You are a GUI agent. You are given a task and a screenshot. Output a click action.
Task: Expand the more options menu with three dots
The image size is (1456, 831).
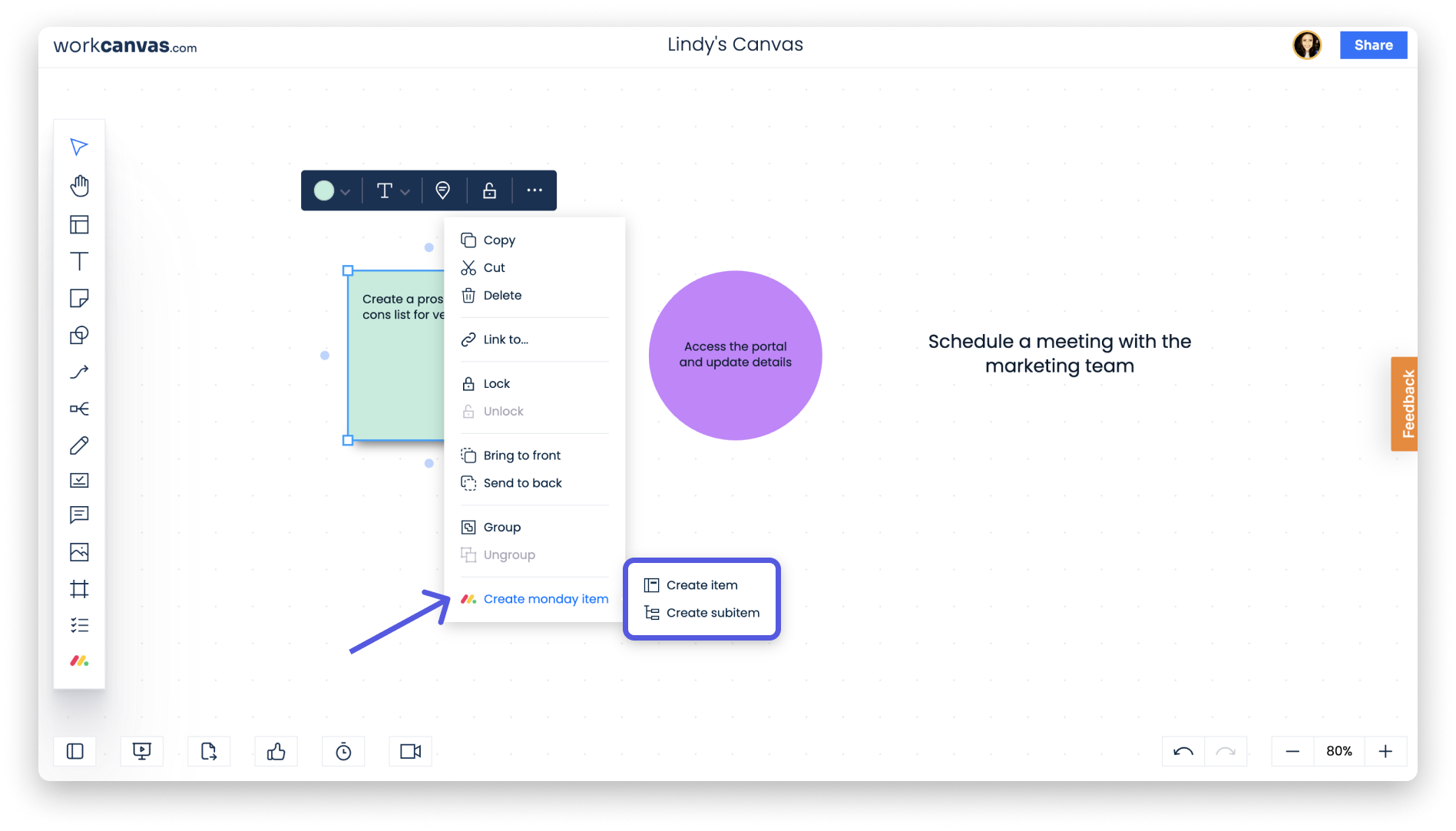pos(534,190)
